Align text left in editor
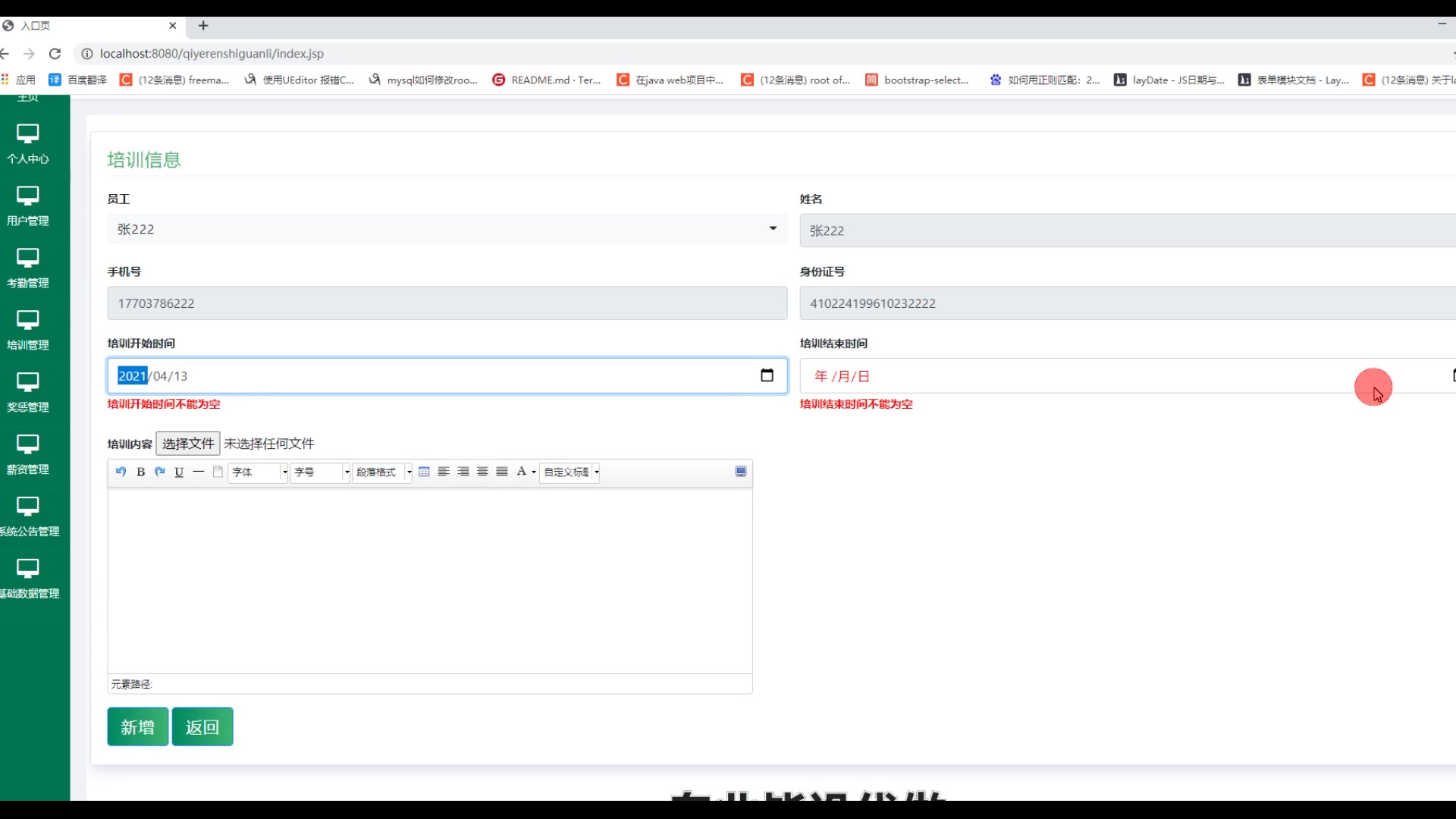 point(444,472)
